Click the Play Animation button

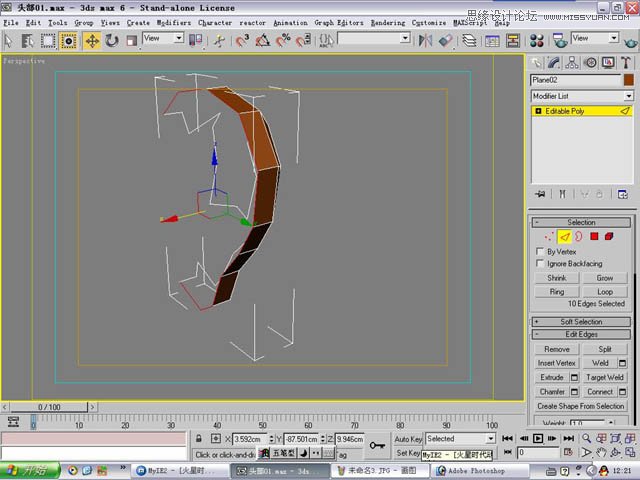click(538, 438)
